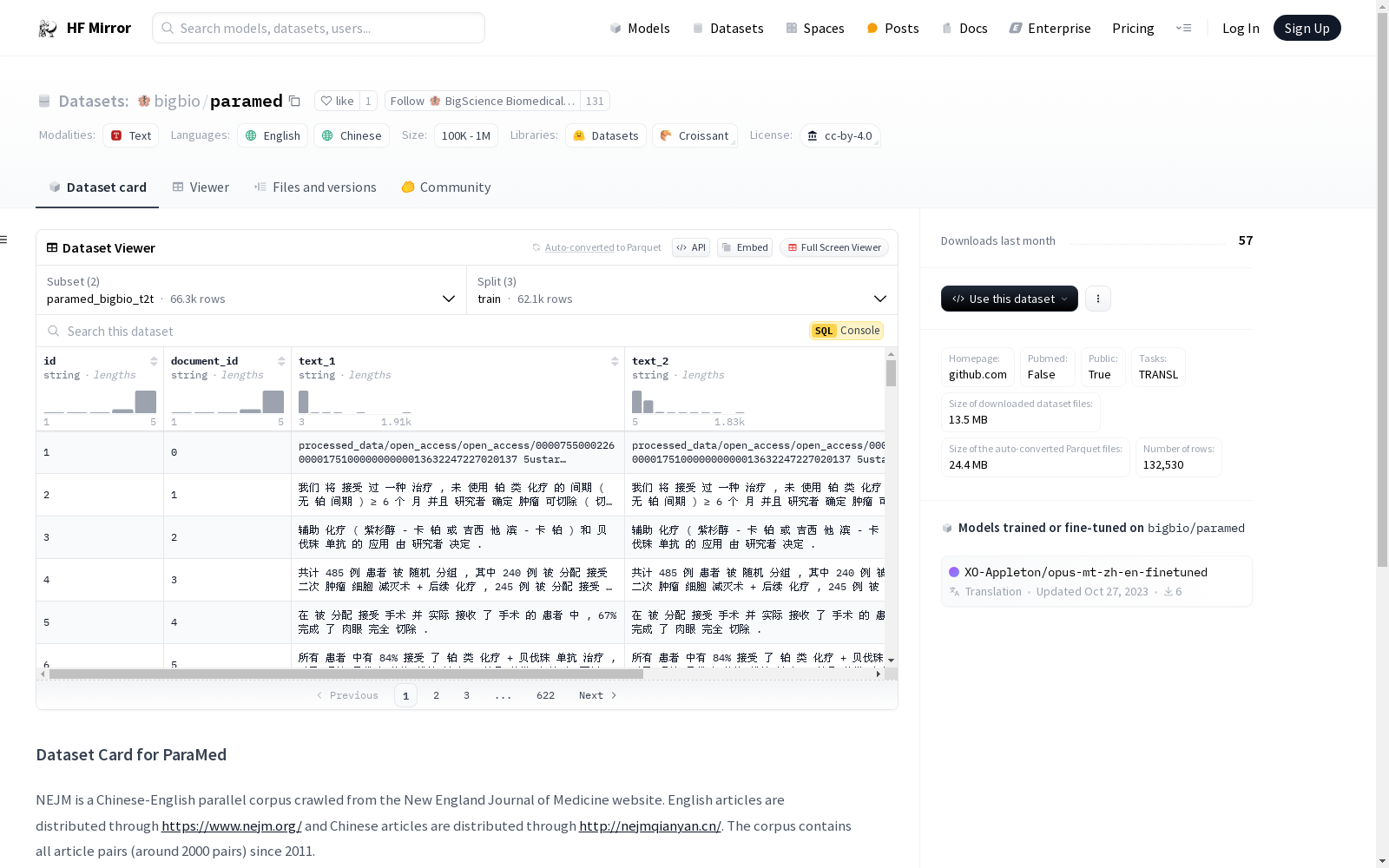Like the dataset with the heart button
Screen dimensions: 1389x868
337,101
